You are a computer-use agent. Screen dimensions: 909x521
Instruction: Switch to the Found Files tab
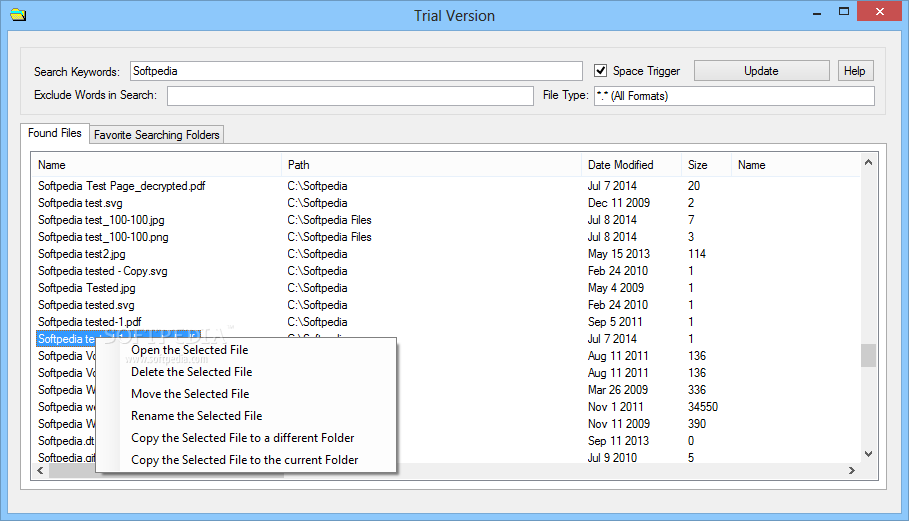pos(55,133)
